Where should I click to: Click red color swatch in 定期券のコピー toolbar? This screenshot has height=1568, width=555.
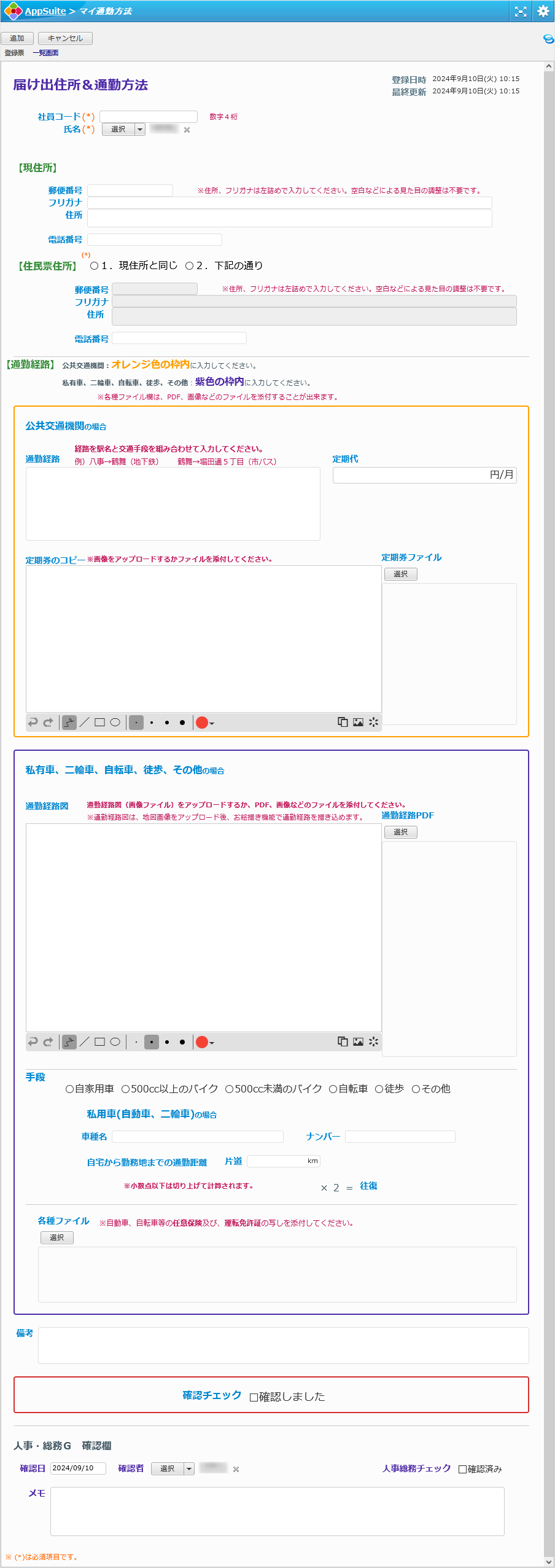coord(202,723)
